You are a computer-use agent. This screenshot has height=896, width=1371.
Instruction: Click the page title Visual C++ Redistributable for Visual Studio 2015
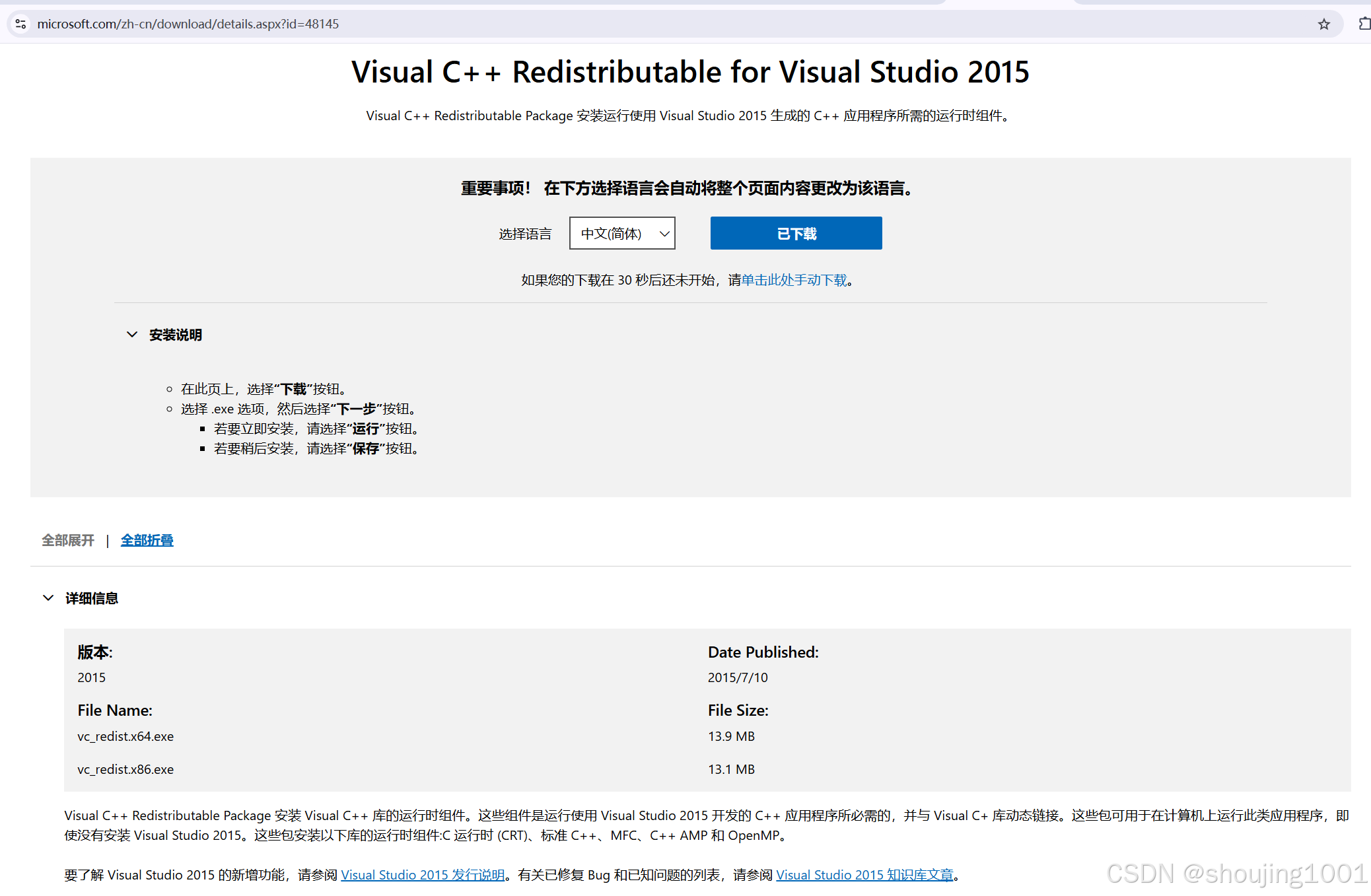tap(690, 71)
